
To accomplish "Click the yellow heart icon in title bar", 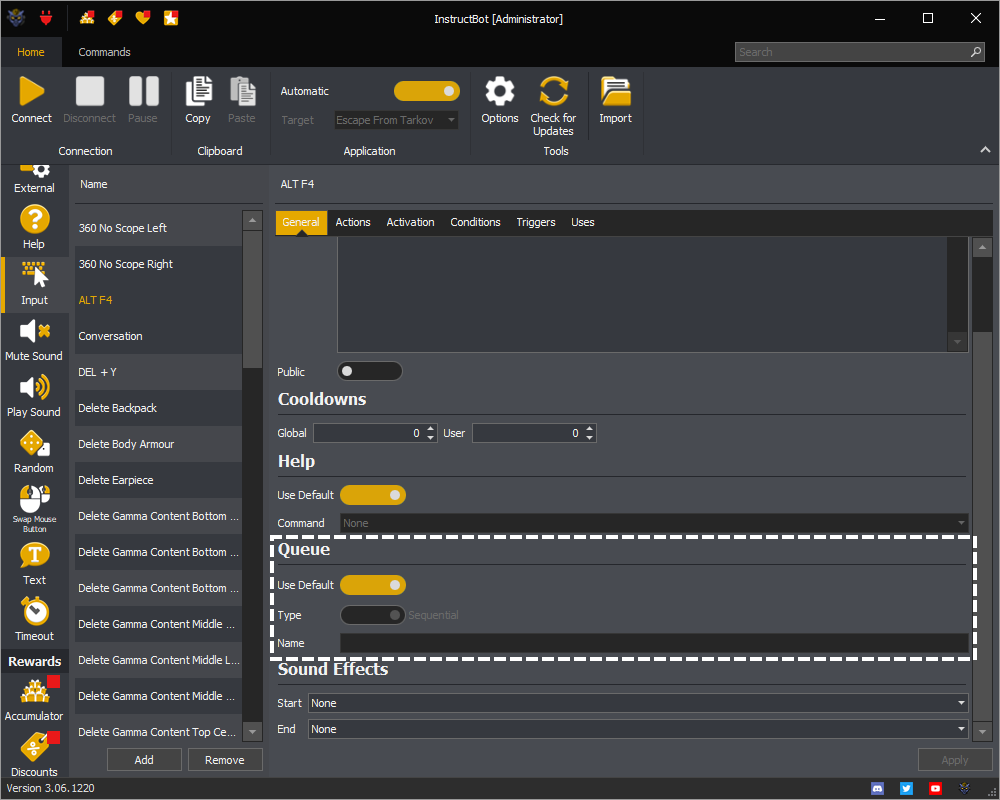I will click(143, 18).
